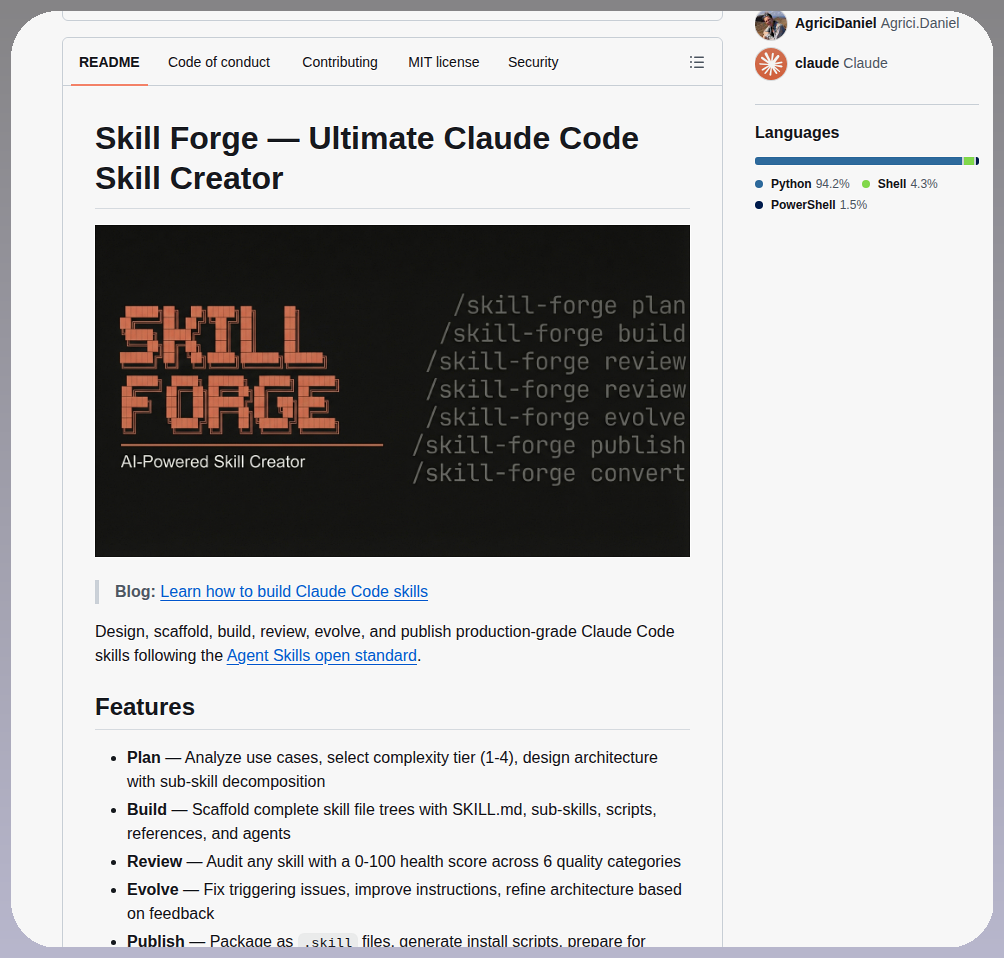Open AgriciDaniel's avatar picture
Image resolution: width=1004 pixels, height=958 pixels.
pyautogui.click(x=771, y=24)
